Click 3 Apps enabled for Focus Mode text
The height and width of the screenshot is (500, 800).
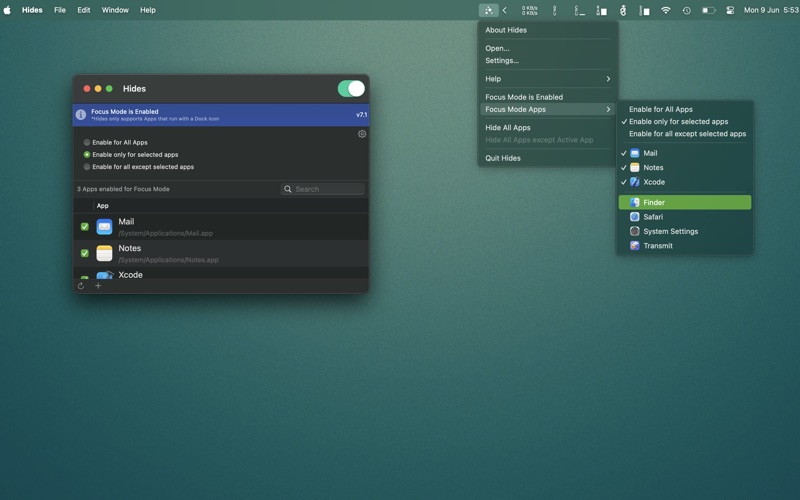coord(123,189)
